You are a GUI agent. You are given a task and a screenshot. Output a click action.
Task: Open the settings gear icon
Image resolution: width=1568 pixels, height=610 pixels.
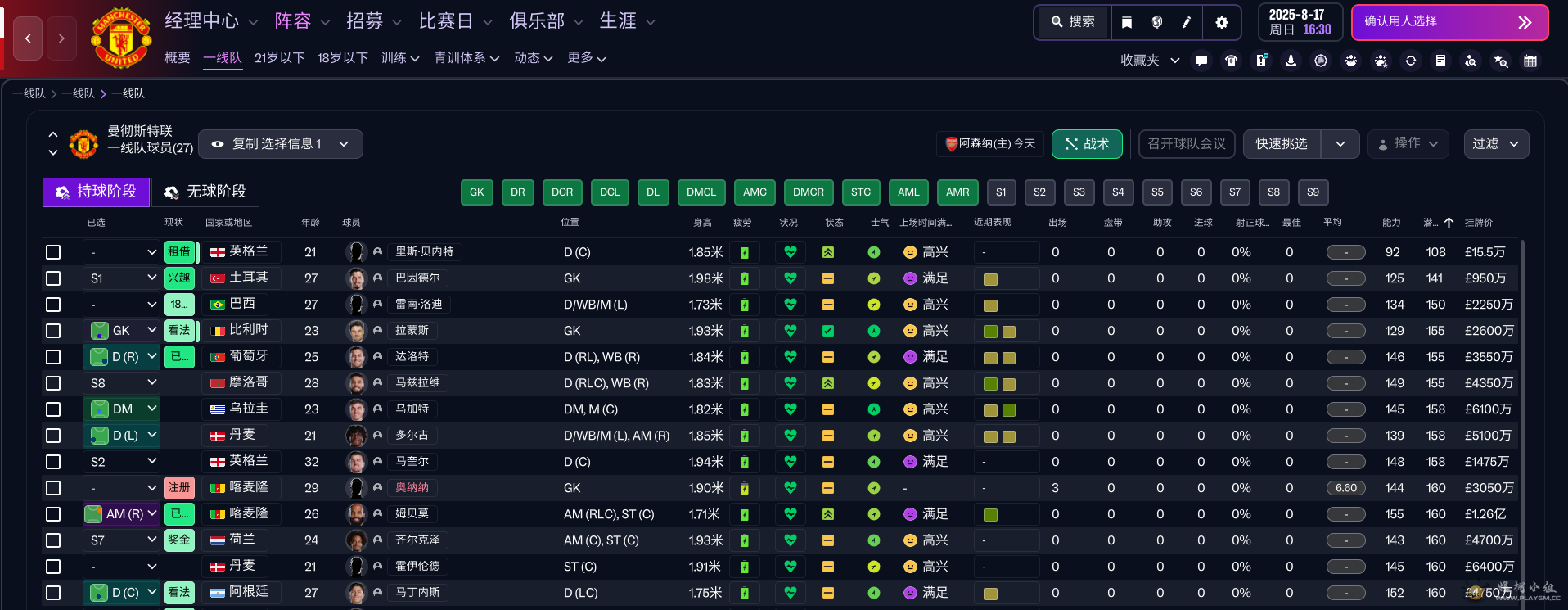click(1222, 22)
